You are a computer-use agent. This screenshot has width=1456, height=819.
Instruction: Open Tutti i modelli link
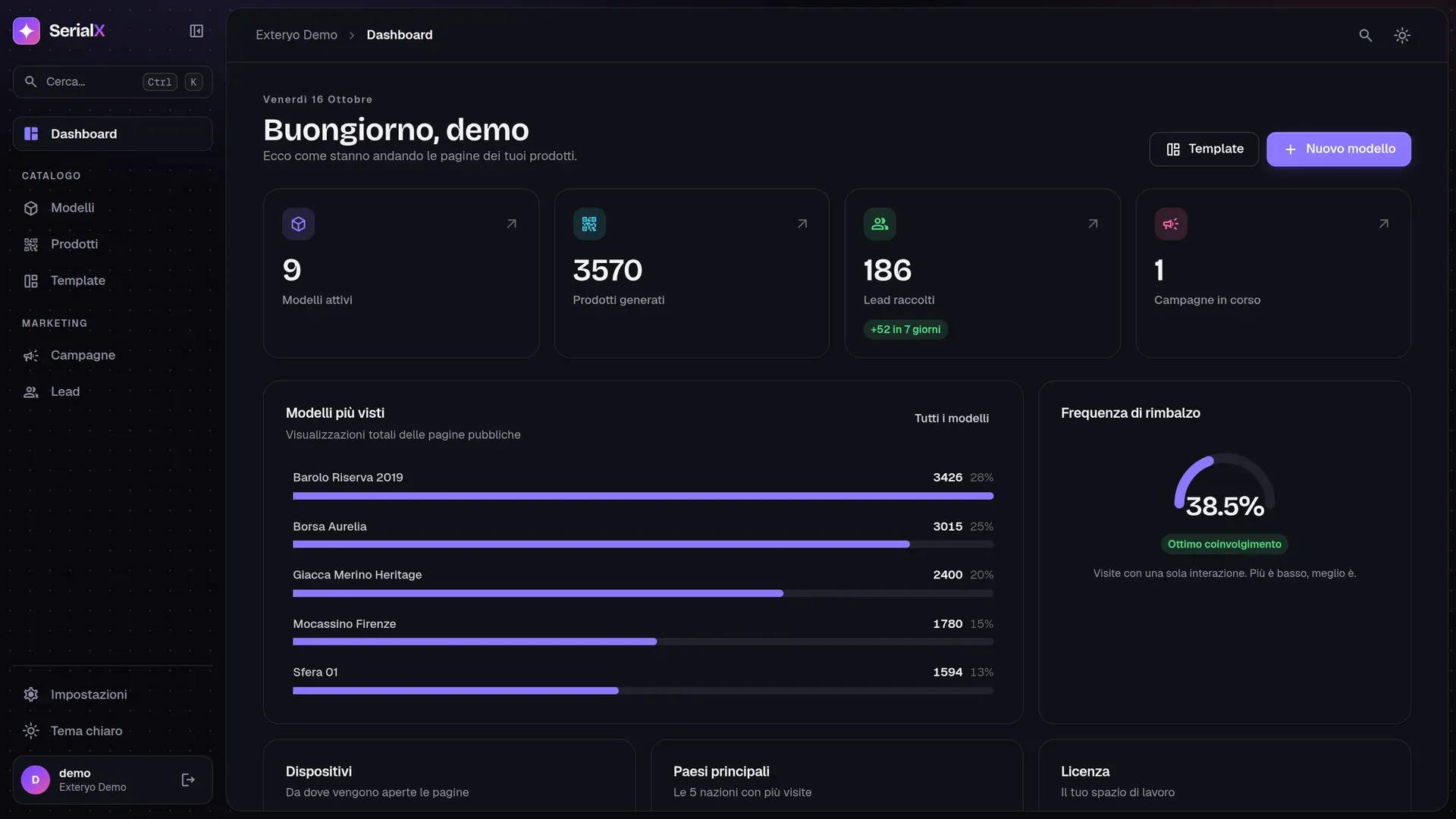[951, 418]
